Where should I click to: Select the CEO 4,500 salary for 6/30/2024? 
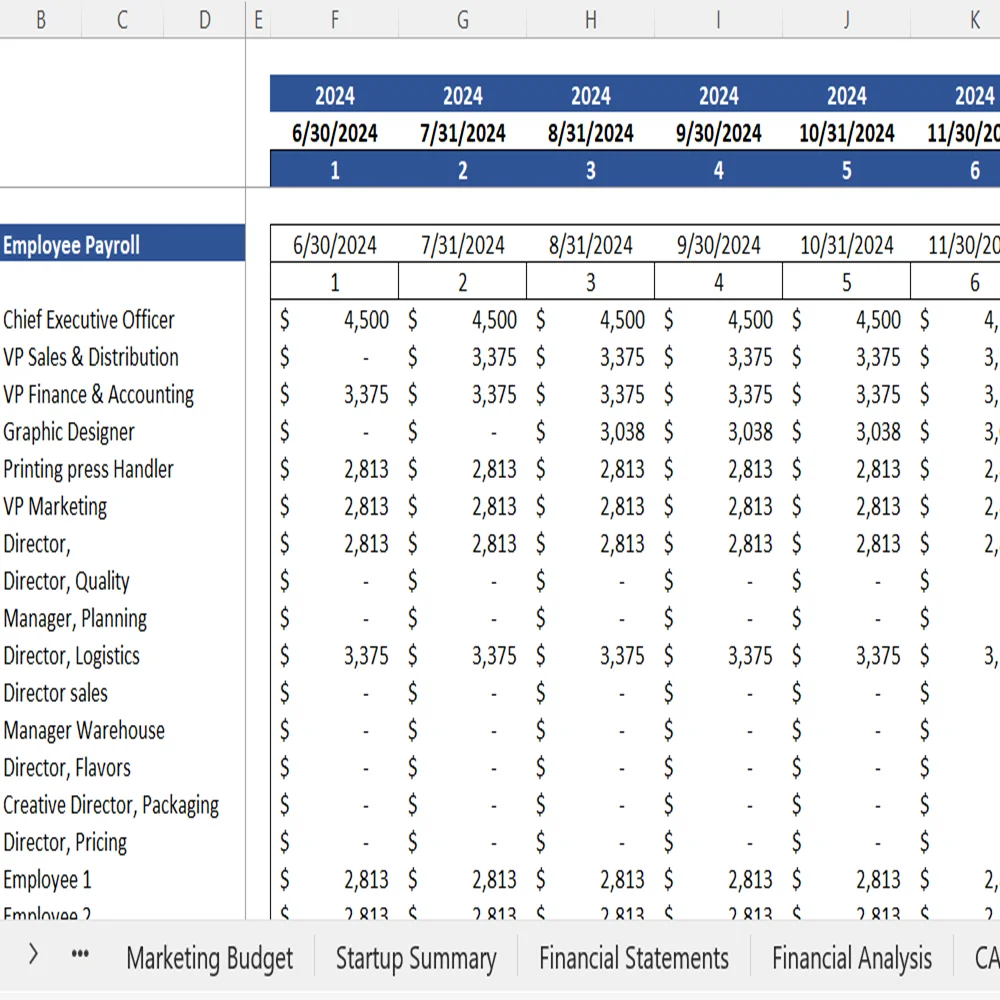[x=334, y=320]
